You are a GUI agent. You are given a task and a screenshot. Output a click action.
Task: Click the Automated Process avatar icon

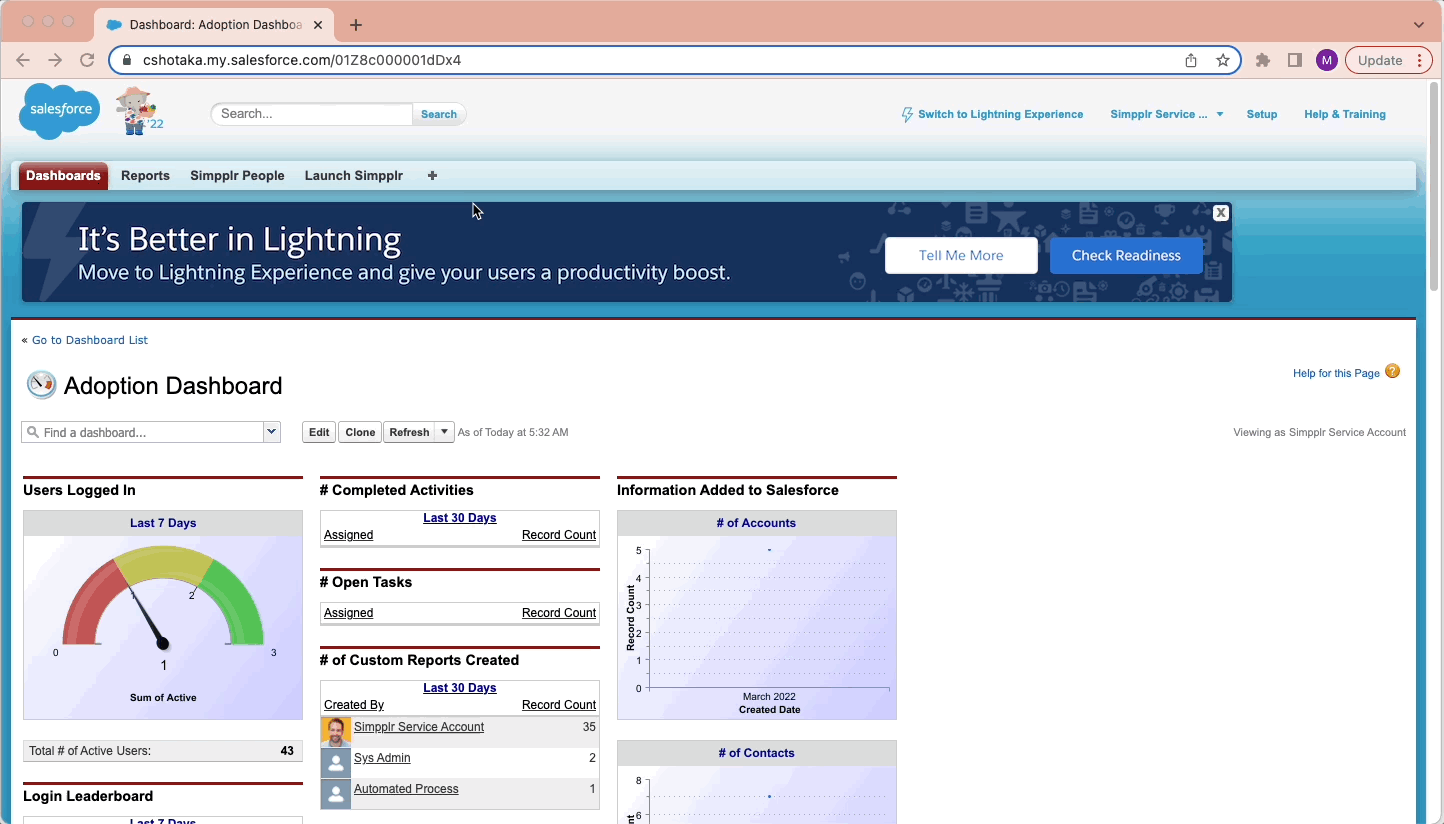click(x=336, y=794)
